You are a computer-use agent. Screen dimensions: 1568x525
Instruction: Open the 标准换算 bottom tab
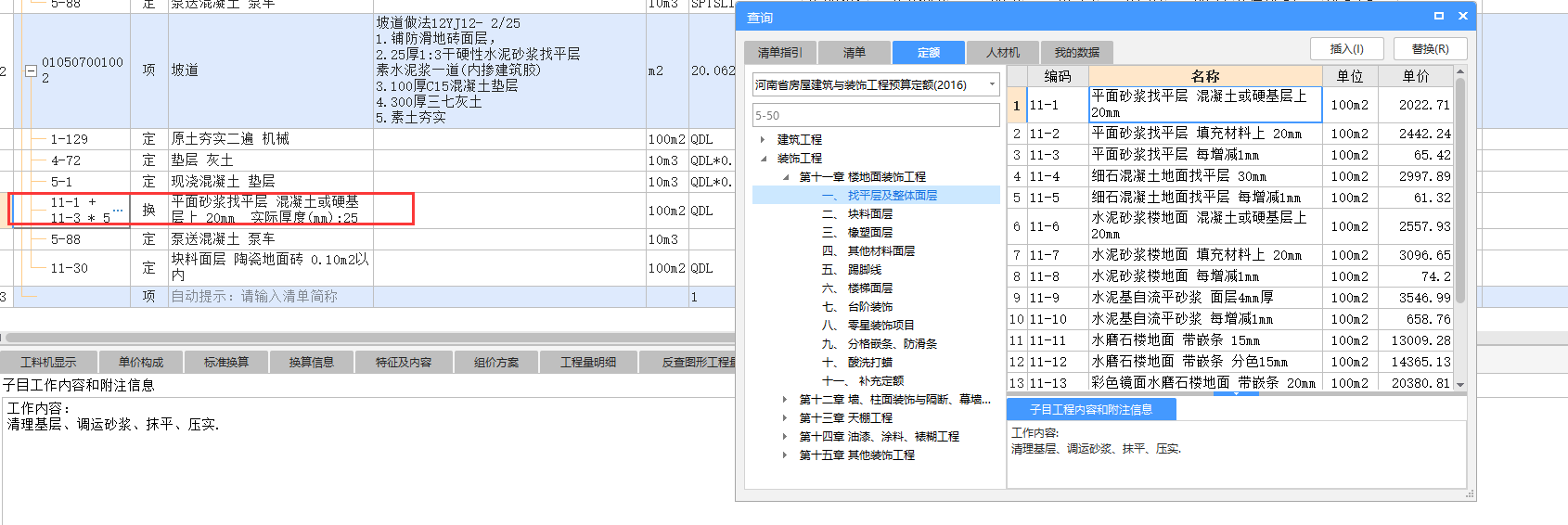(226, 362)
